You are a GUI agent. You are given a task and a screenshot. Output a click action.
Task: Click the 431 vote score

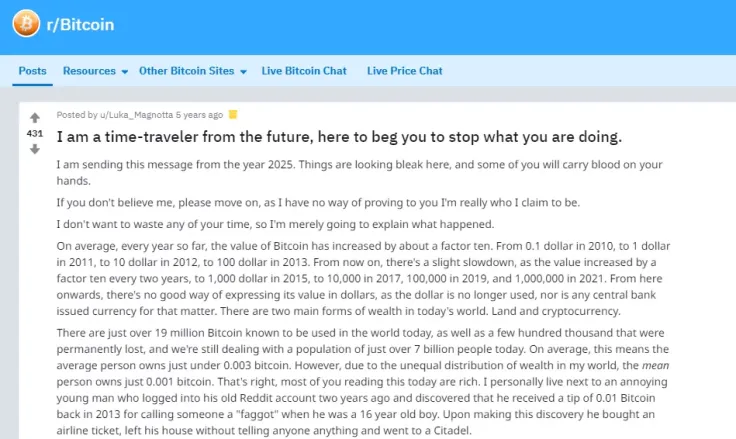35,133
